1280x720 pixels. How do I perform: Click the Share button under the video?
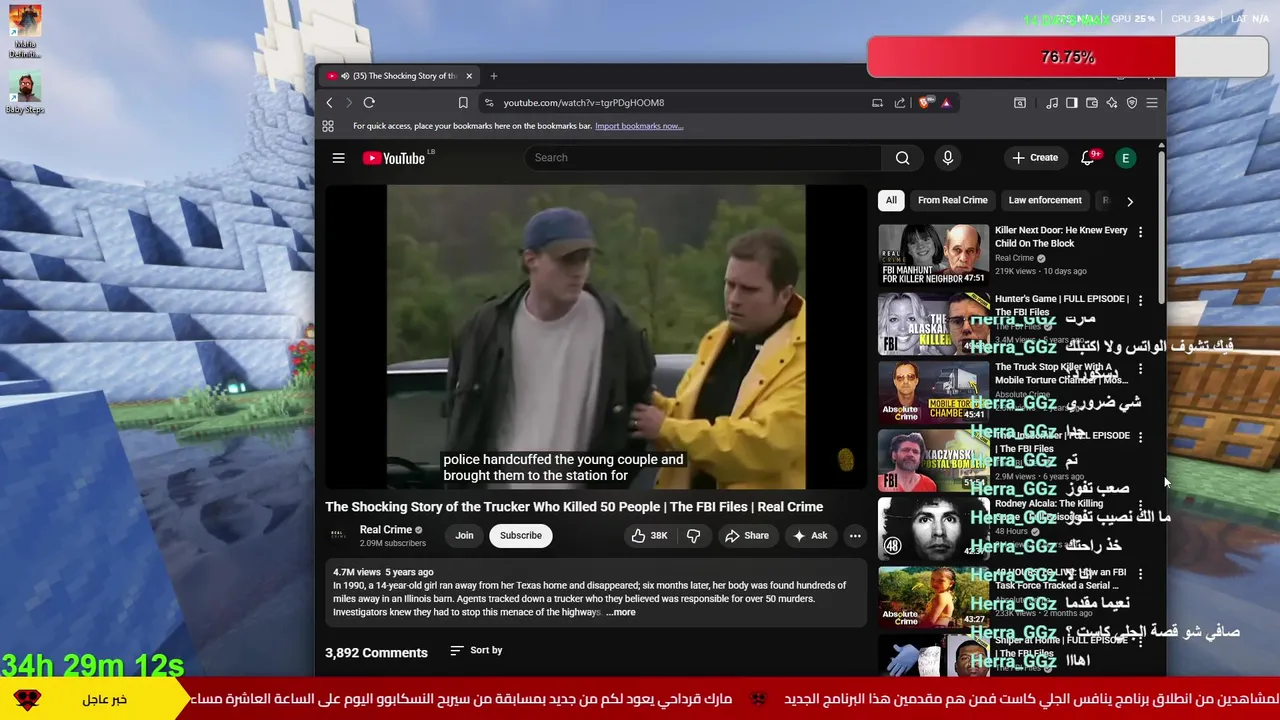[748, 536]
